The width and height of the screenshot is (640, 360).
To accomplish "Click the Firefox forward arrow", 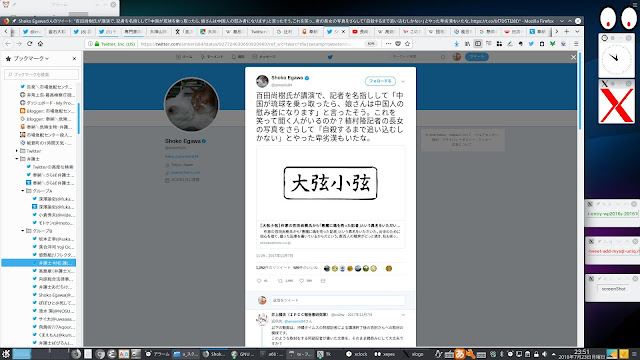I will coord(19,44).
